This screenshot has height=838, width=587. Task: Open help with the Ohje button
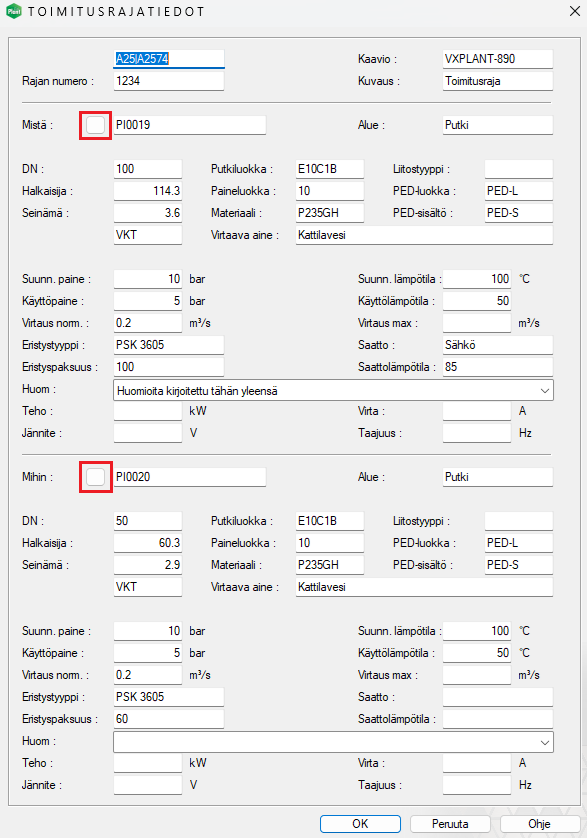(539, 824)
